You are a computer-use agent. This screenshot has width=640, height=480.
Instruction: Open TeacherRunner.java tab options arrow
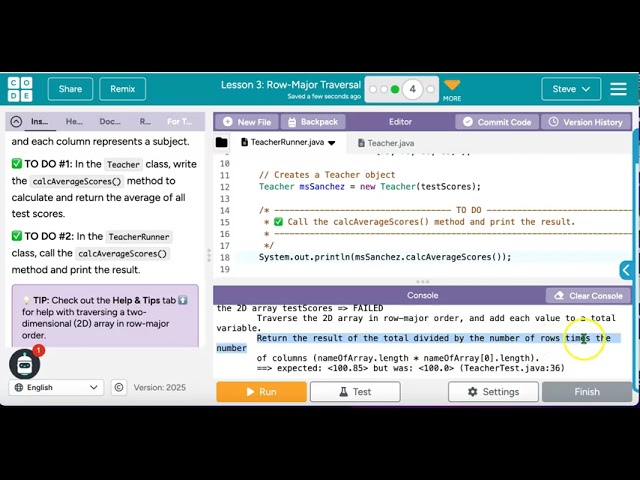[x=332, y=143]
